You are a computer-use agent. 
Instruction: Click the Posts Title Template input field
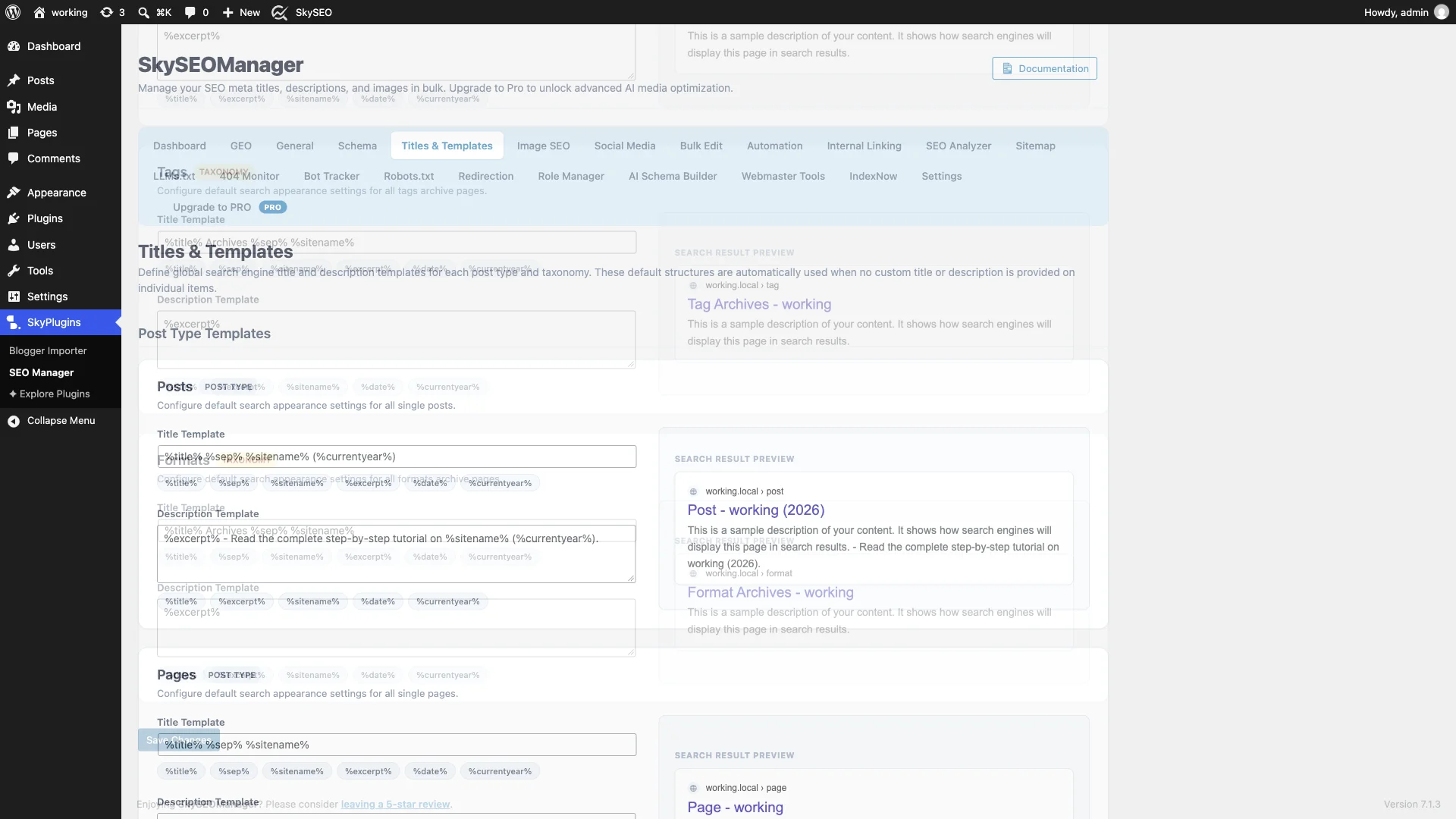(397, 457)
